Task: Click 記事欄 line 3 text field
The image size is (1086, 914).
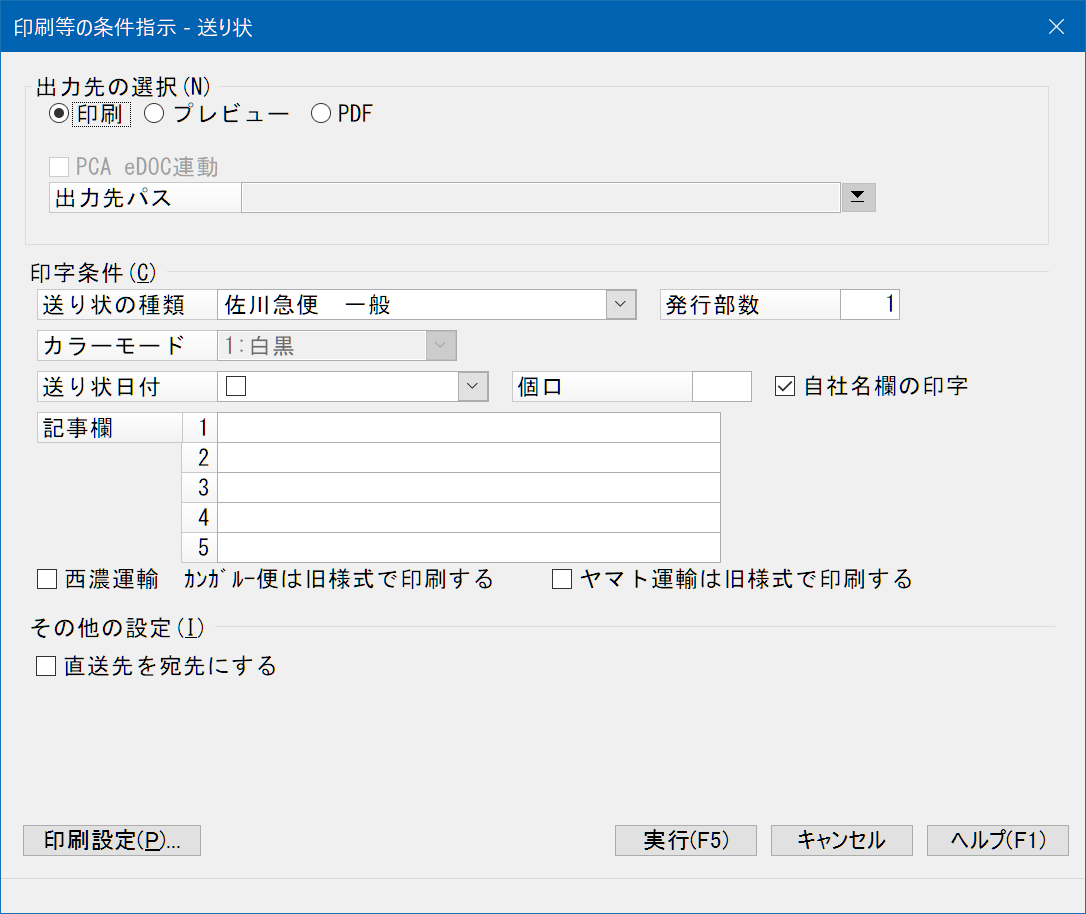Action: (468, 488)
